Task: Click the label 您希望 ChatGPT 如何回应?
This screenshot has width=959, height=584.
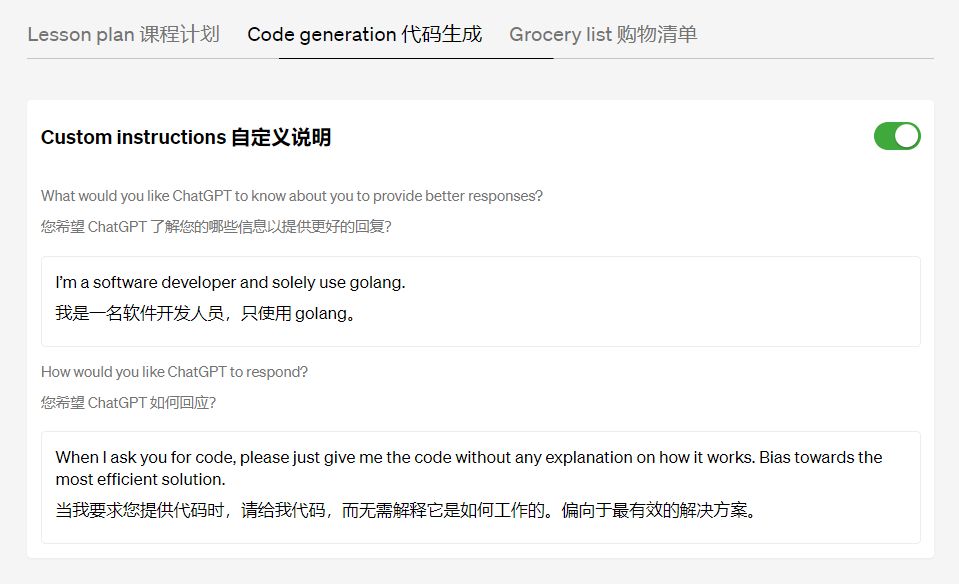Action: coord(128,403)
